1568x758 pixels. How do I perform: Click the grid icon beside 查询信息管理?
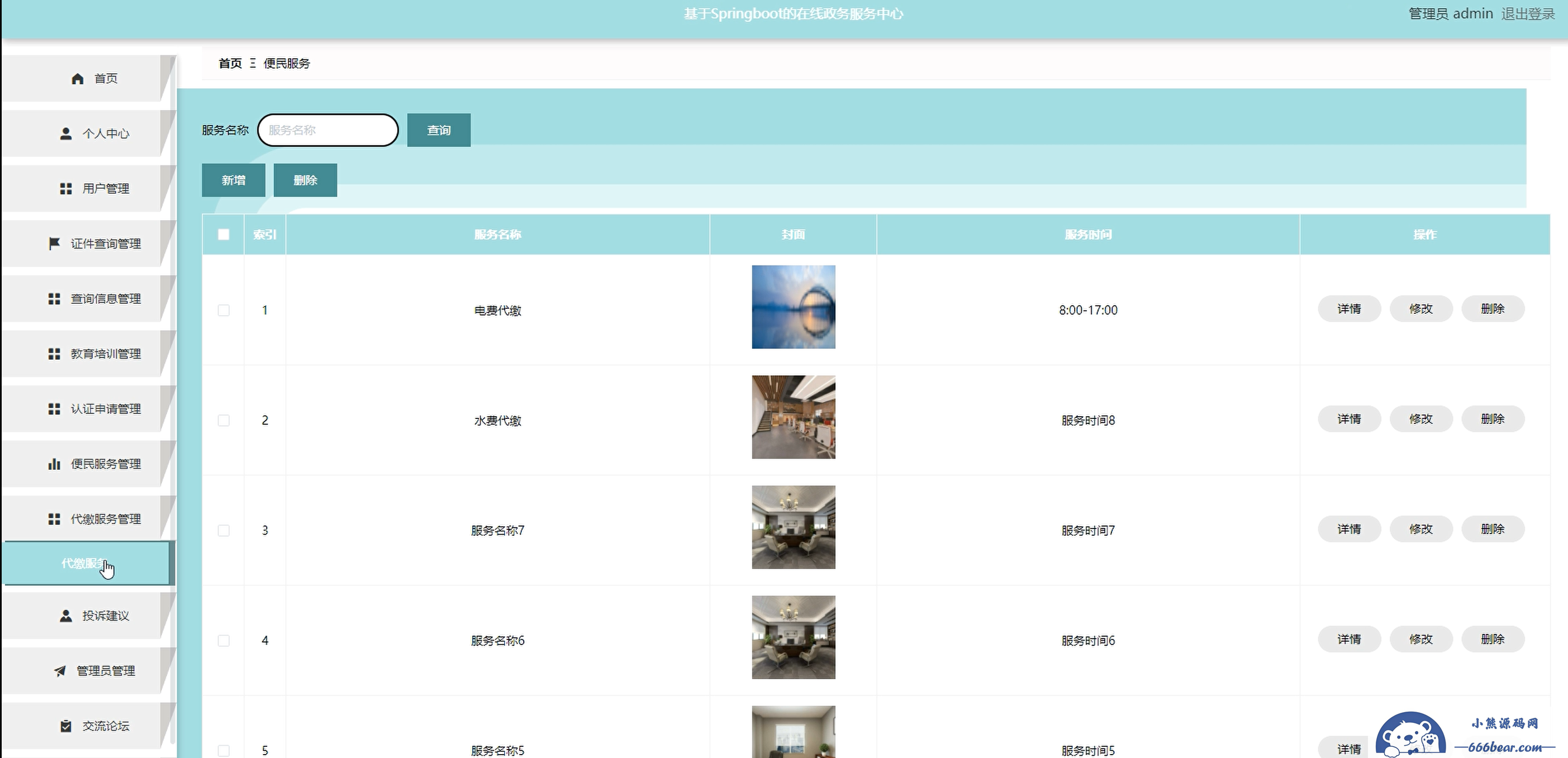[x=54, y=299]
